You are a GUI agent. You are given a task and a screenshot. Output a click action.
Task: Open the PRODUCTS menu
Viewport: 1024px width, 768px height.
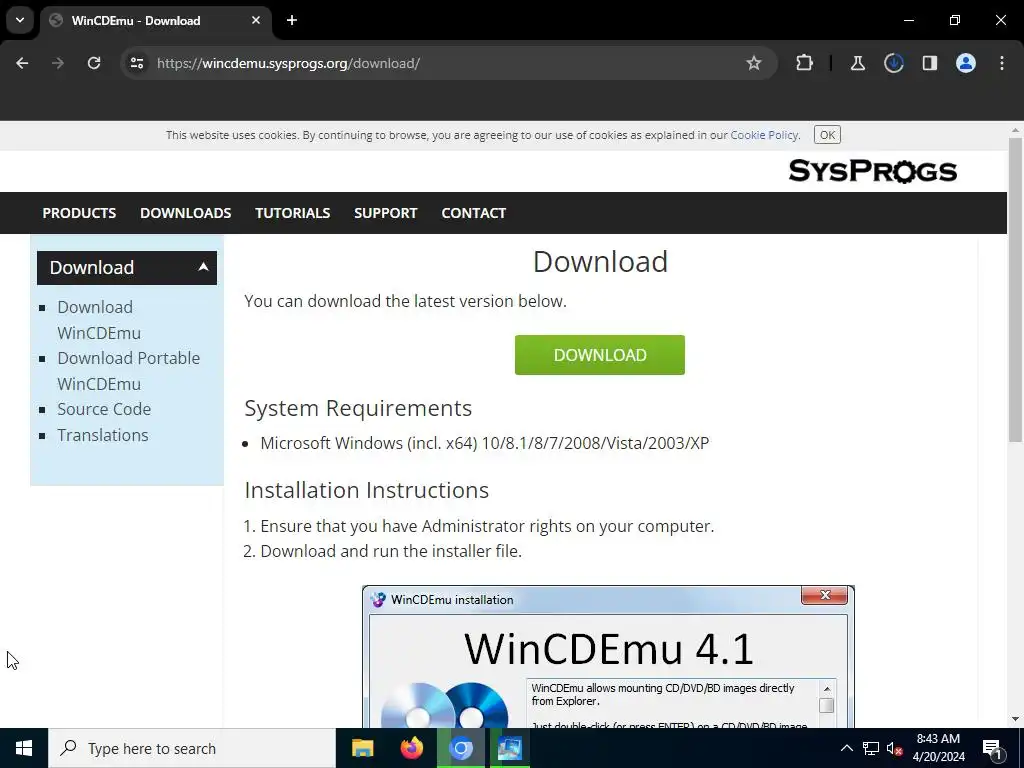(x=79, y=213)
